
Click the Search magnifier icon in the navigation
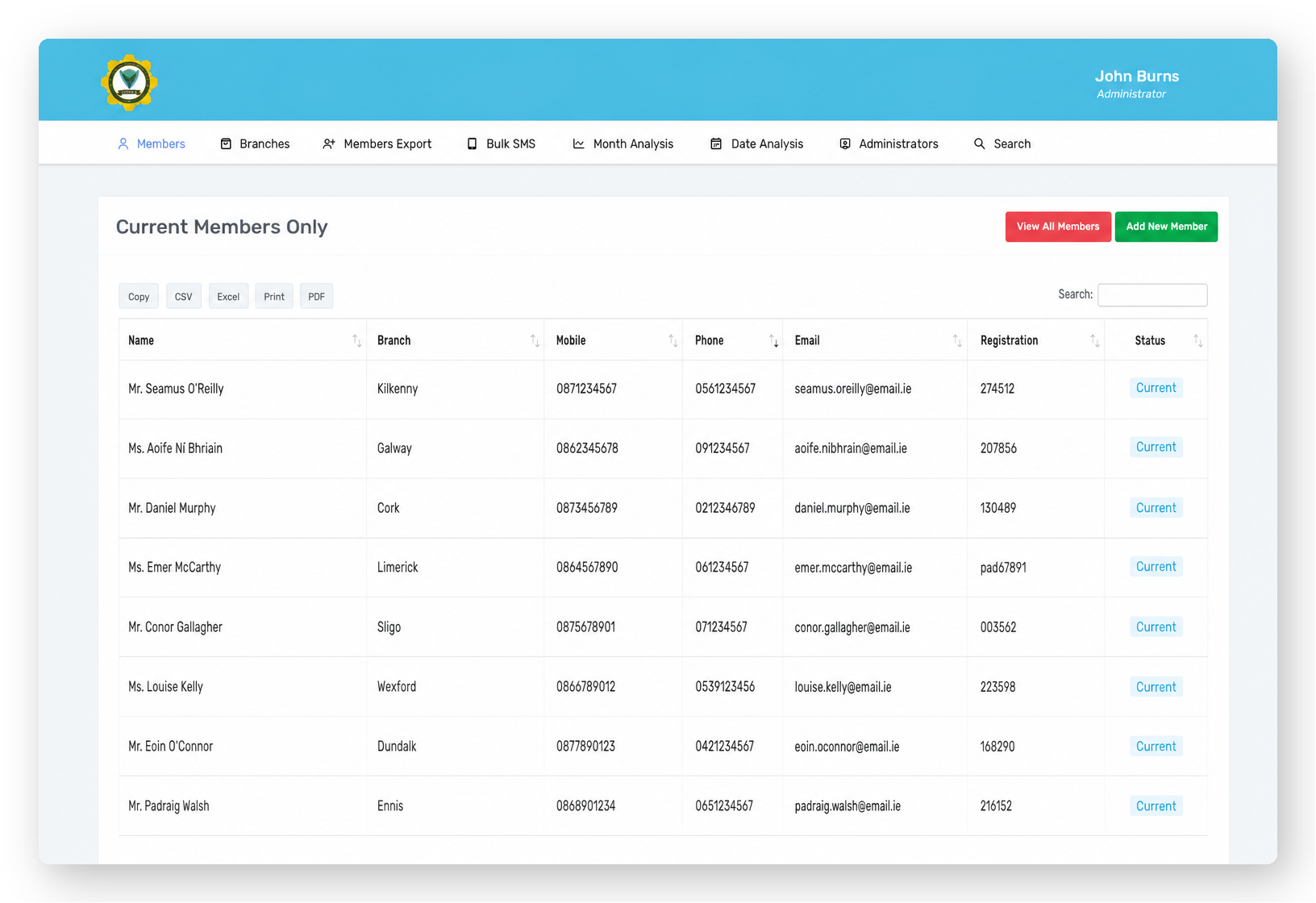click(x=979, y=144)
